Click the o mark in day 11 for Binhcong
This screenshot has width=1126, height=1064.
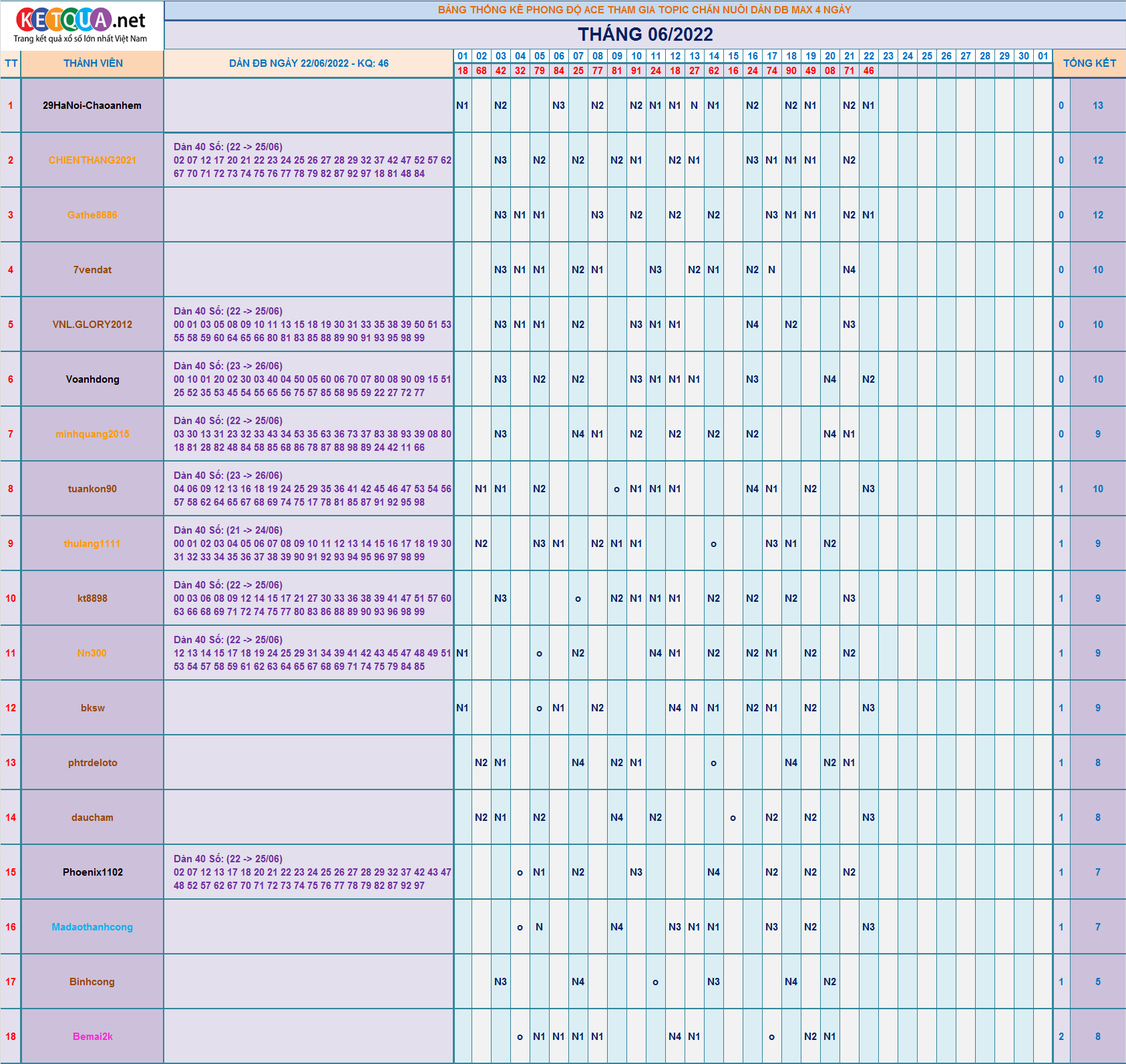point(655,983)
